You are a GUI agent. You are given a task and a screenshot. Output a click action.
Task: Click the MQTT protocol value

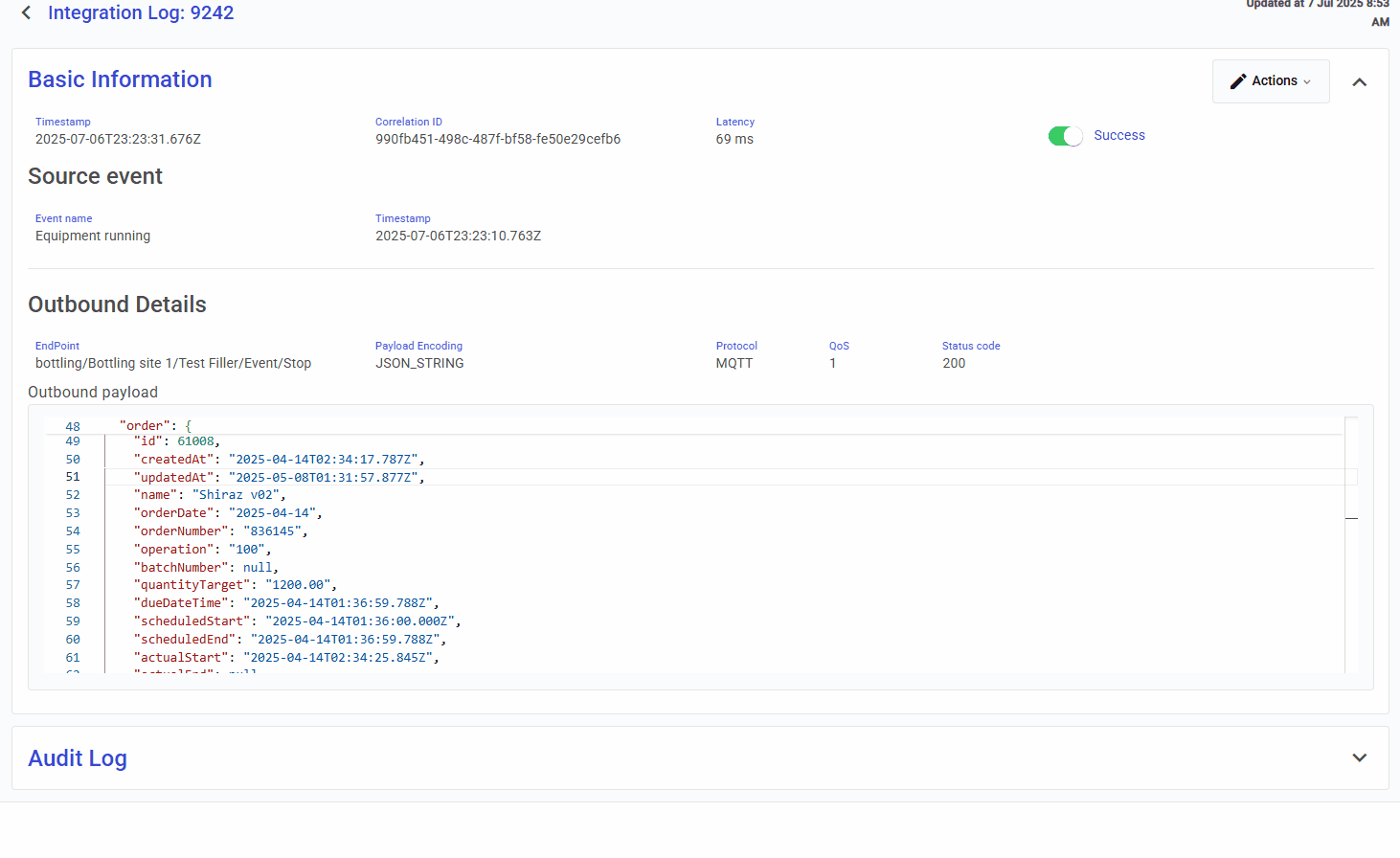coord(734,363)
